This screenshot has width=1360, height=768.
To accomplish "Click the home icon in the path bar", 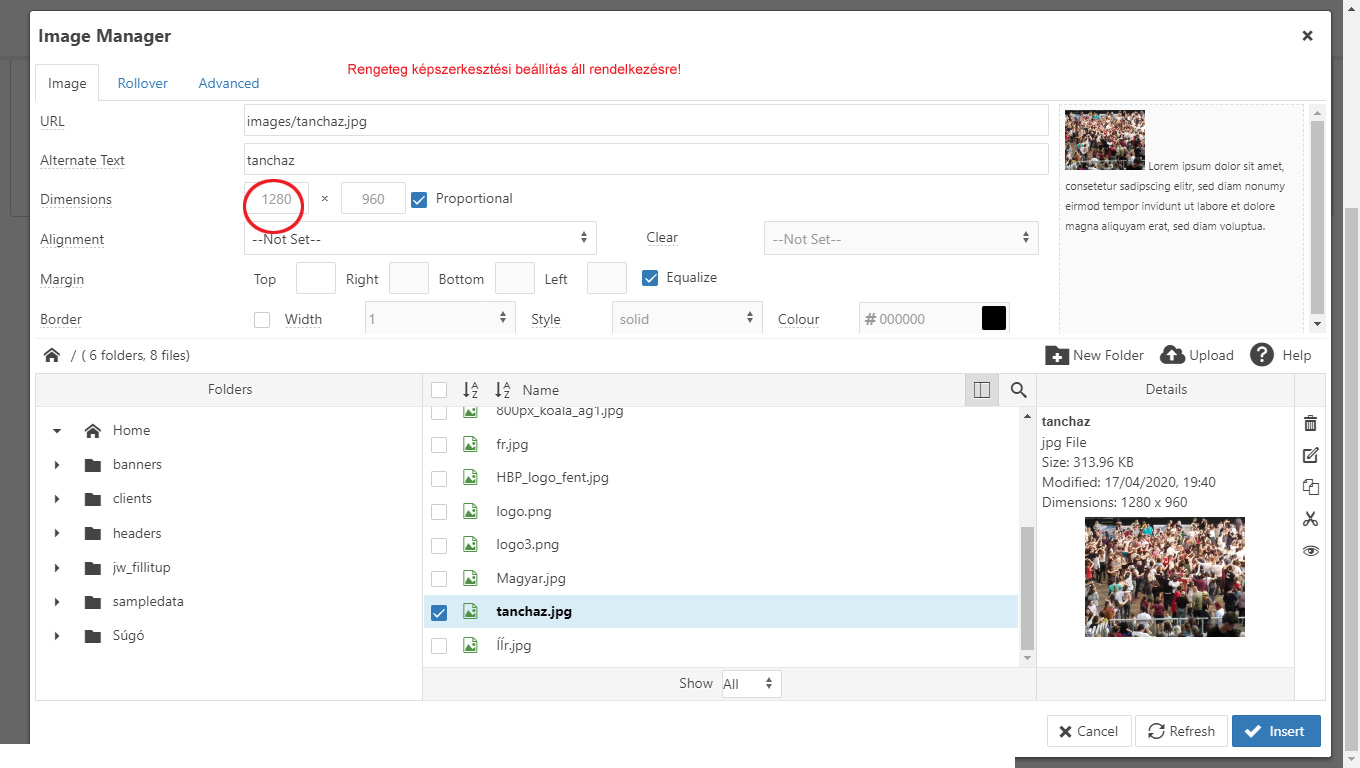I will [52, 355].
